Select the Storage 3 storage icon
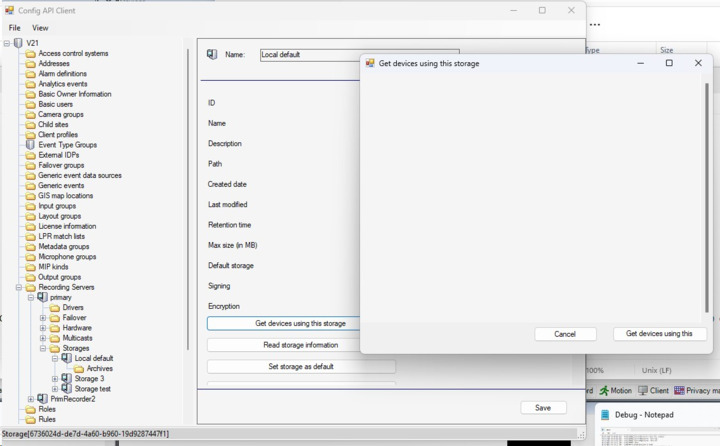This screenshot has height=446, width=720. pos(66,379)
